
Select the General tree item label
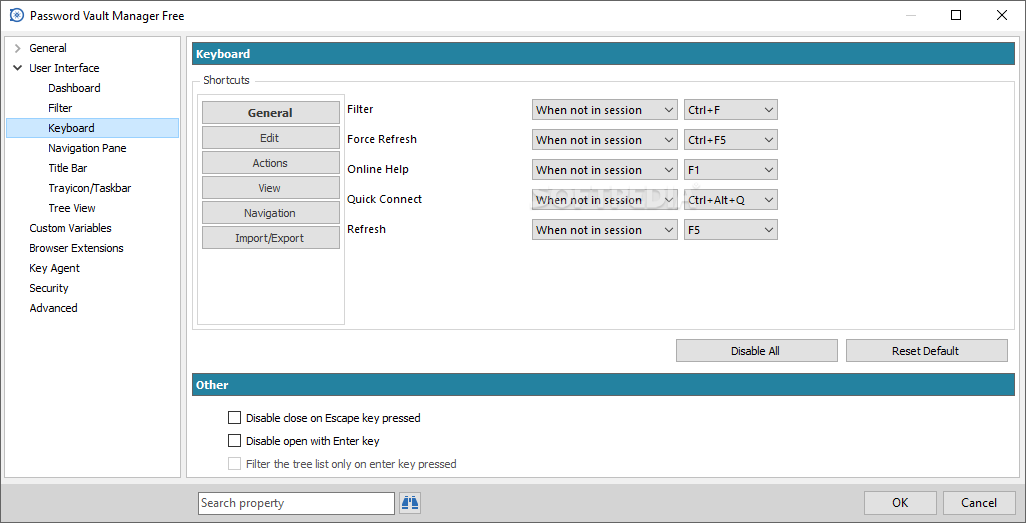point(48,48)
